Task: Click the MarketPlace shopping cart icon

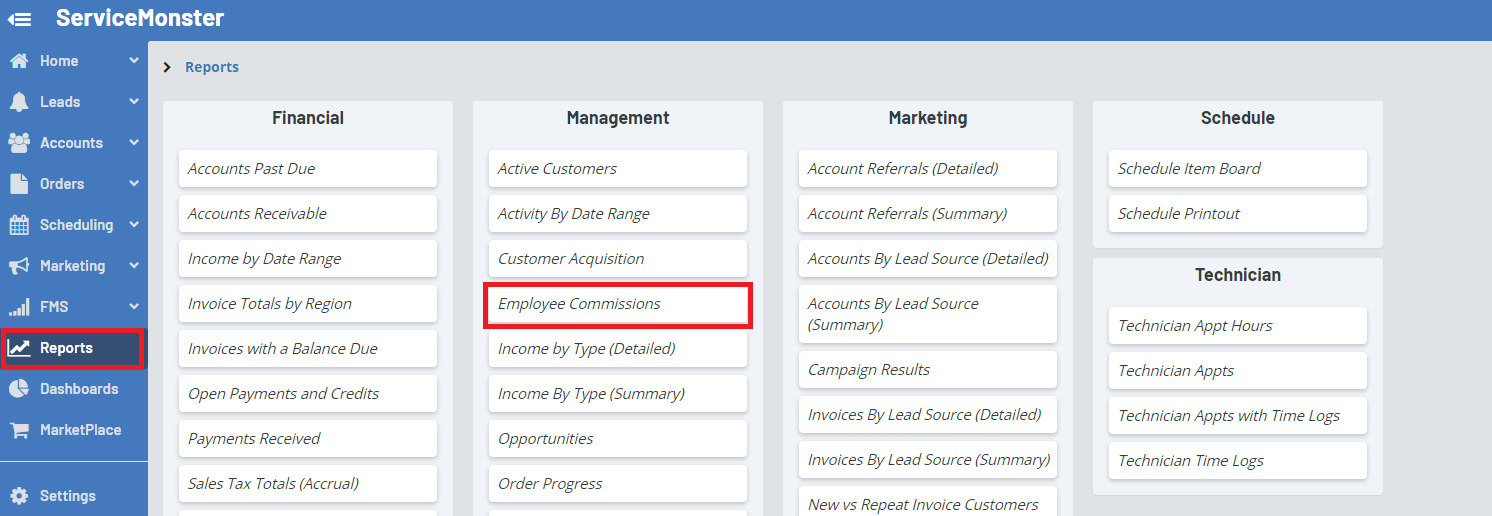Action: (x=19, y=430)
